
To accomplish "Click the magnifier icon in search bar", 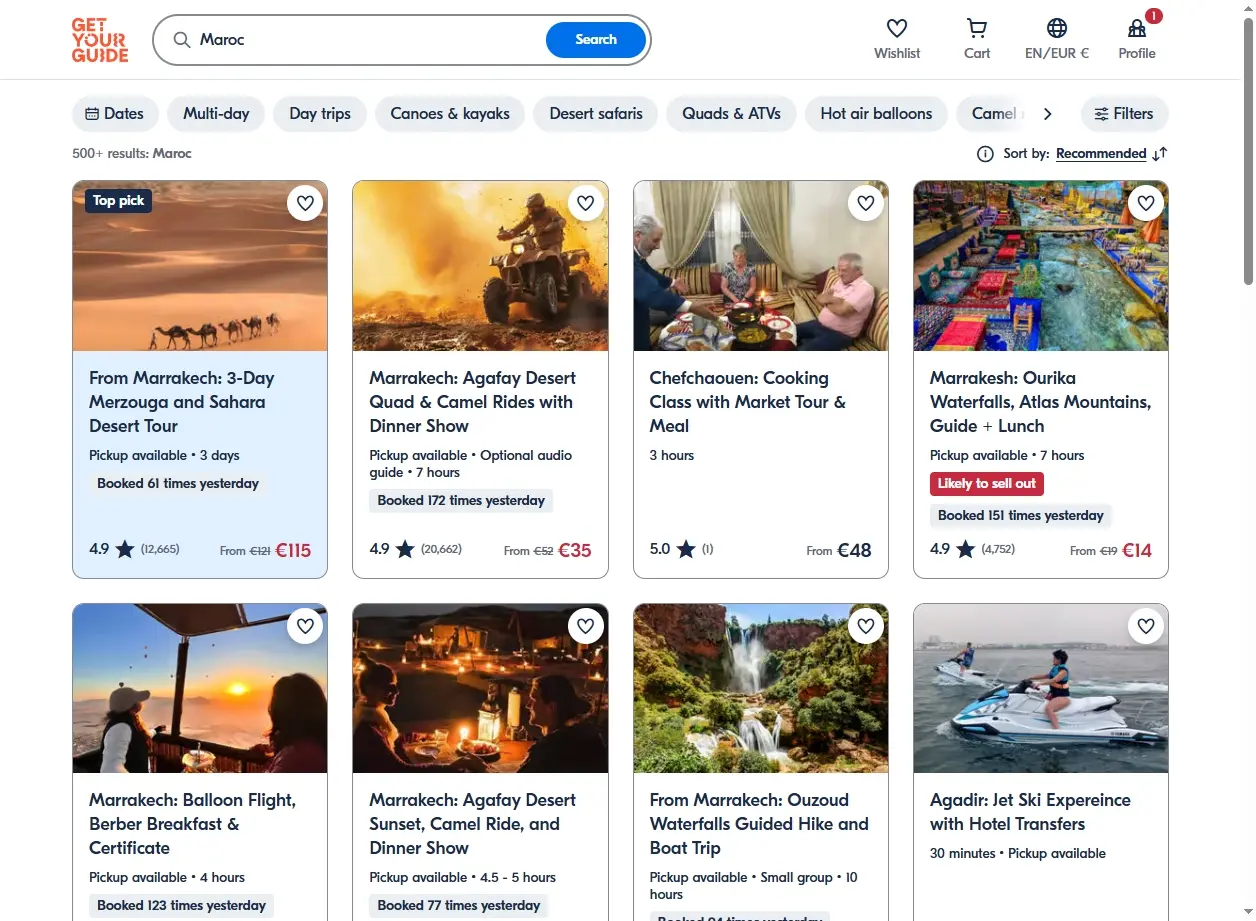I will (182, 40).
